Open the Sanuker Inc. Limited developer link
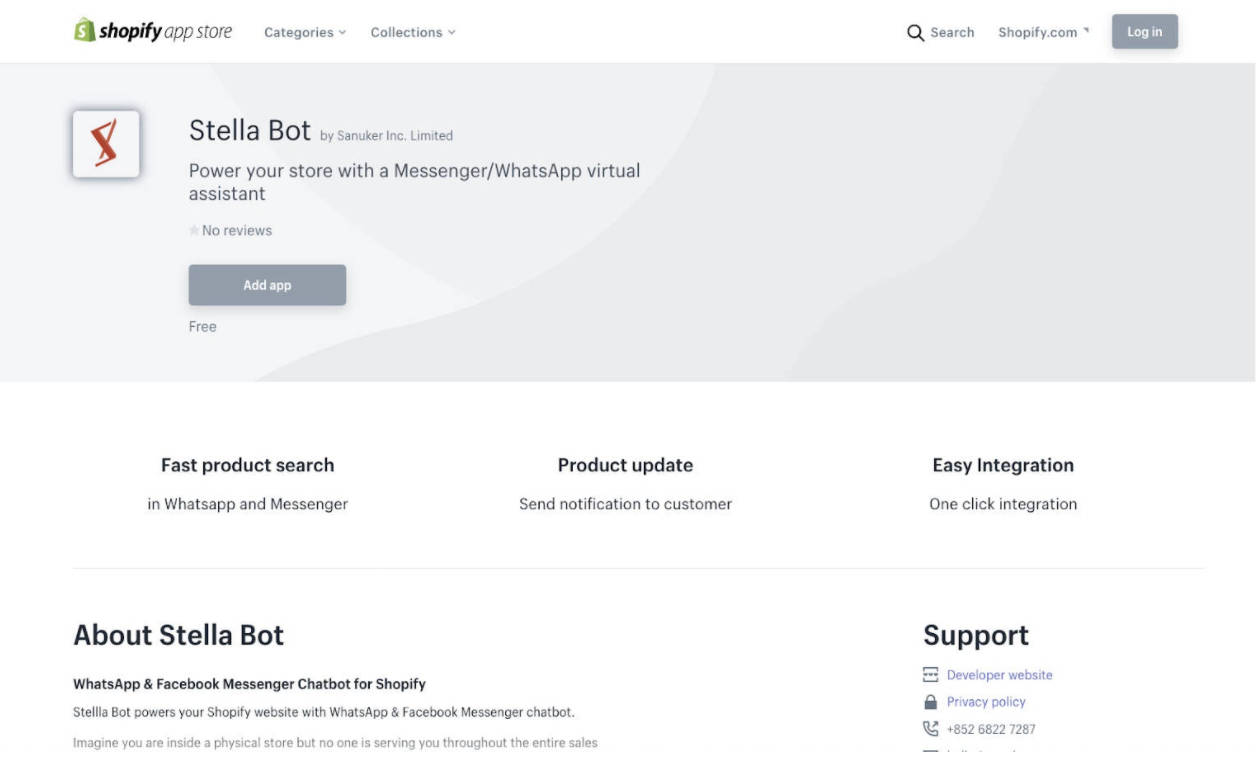Screen dimensions: 1256x758 (395, 136)
